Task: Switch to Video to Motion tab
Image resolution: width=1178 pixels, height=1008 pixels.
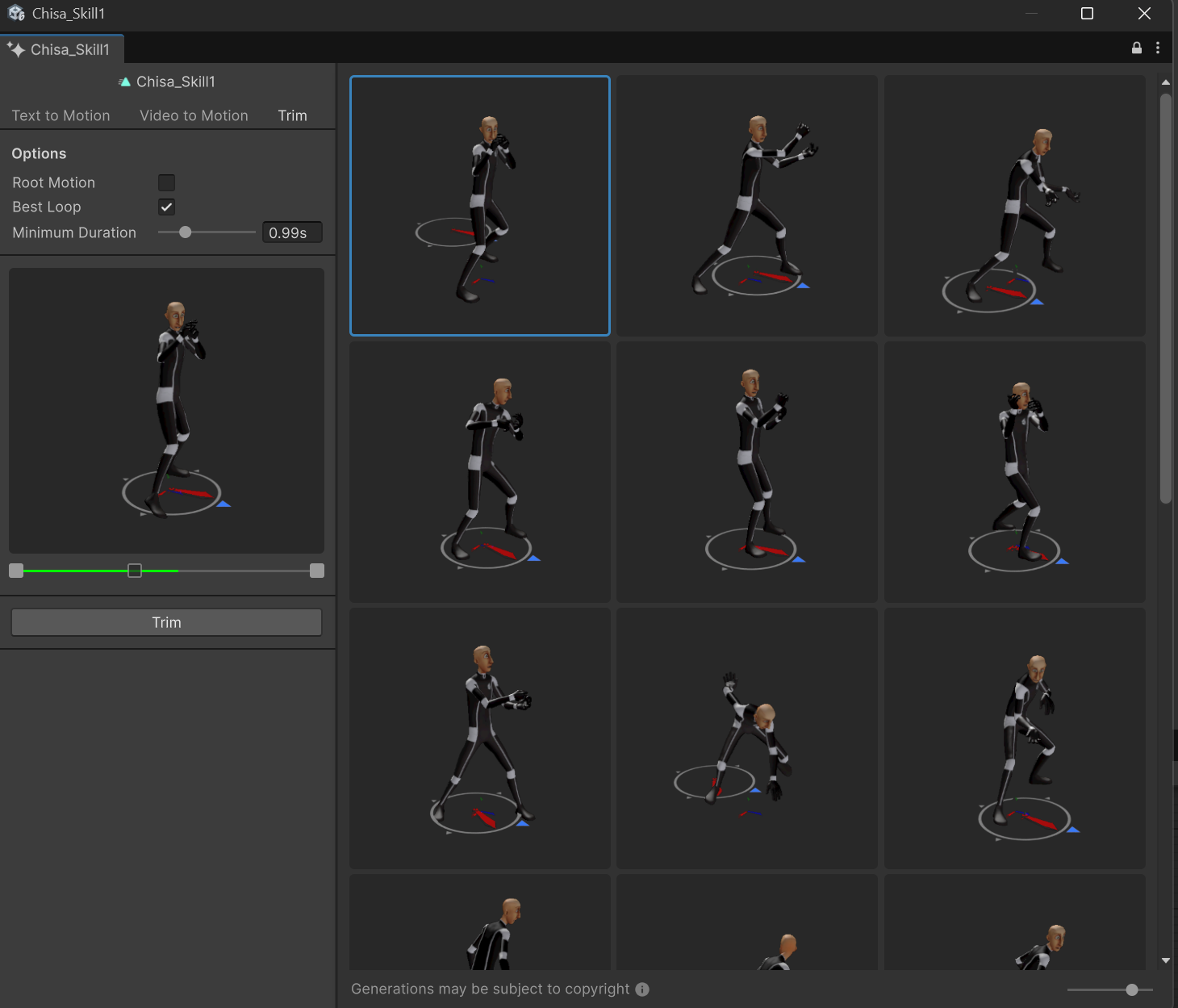Action: click(x=194, y=115)
